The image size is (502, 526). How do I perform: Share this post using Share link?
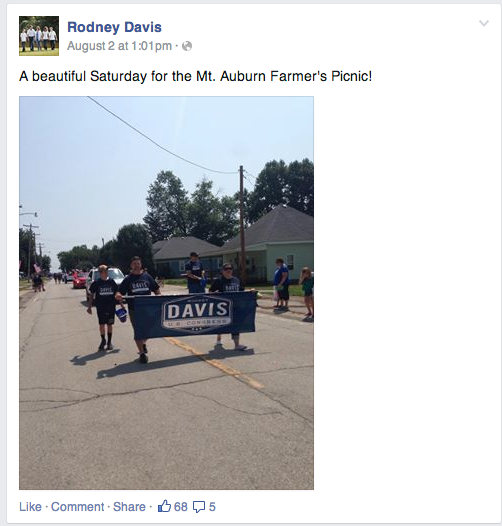pyautogui.click(x=129, y=507)
